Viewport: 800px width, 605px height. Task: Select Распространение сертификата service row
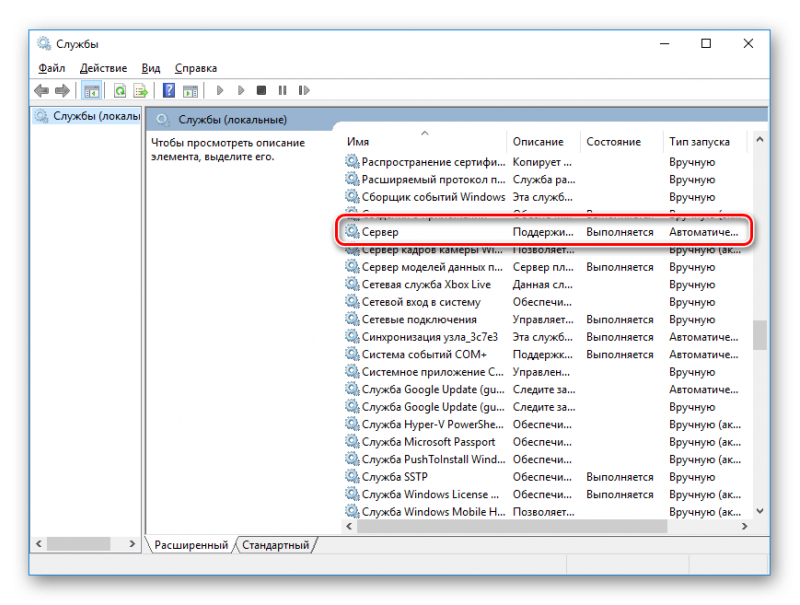pos(543,162)
